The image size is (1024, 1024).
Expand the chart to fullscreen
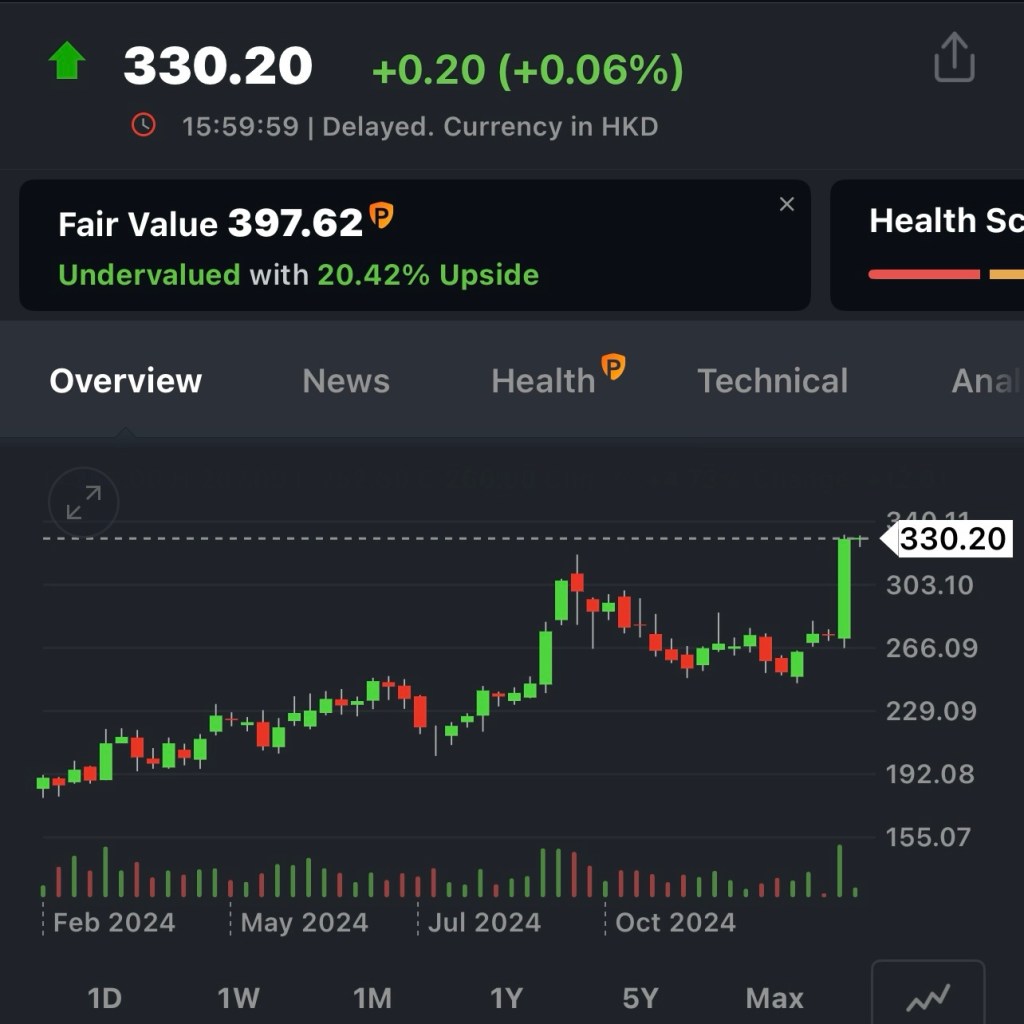coord(83,502)
